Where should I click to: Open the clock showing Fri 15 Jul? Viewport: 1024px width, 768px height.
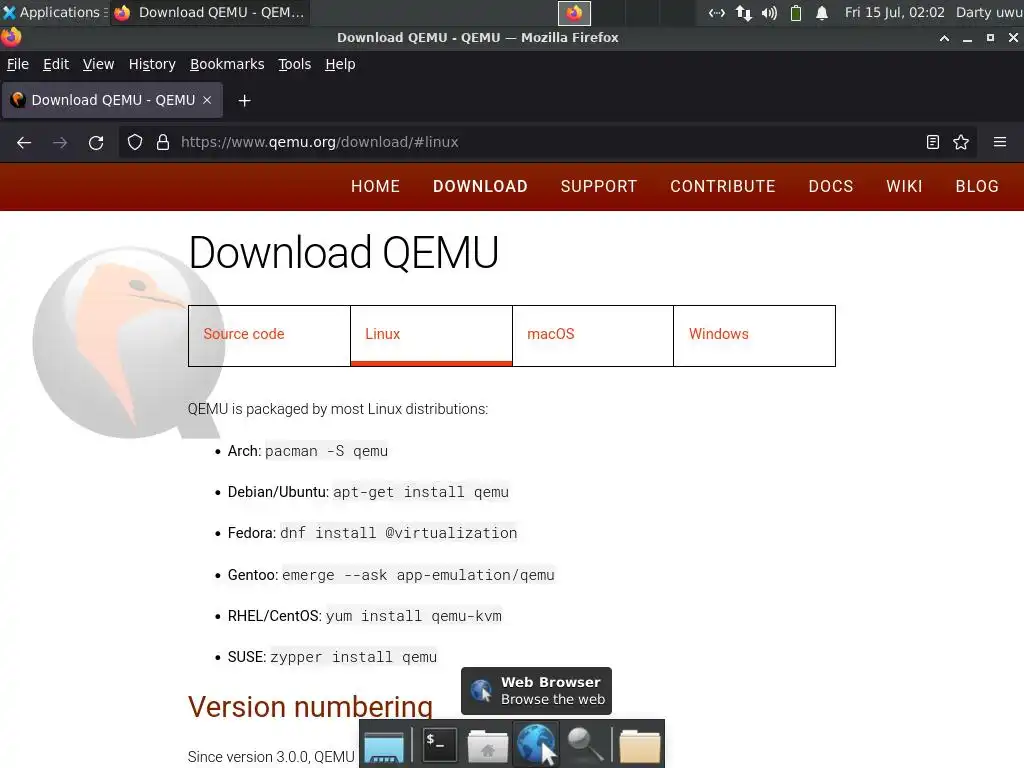894,12
